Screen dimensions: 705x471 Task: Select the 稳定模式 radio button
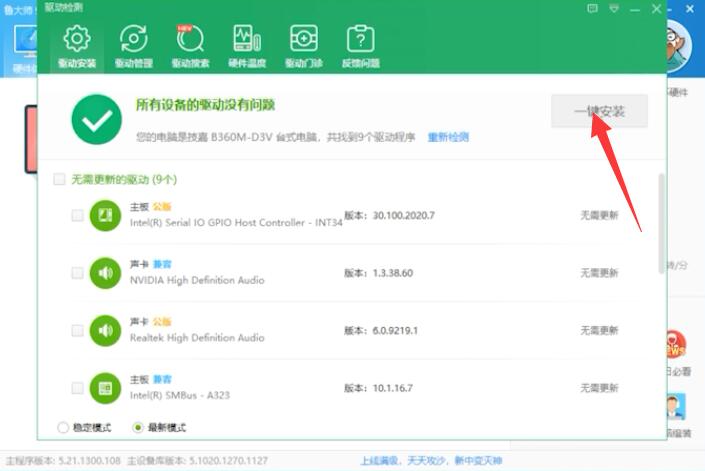tap(63, 427)
